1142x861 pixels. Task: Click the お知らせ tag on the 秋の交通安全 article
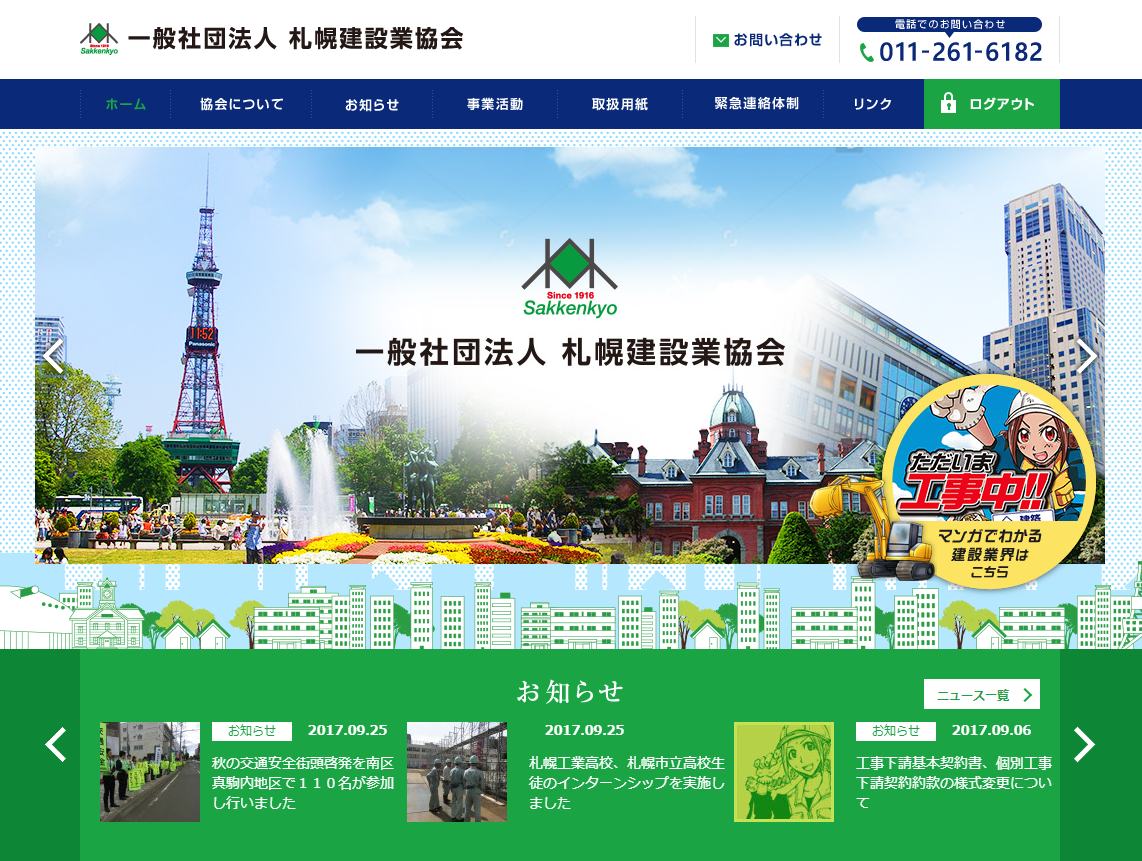point(252,731)
